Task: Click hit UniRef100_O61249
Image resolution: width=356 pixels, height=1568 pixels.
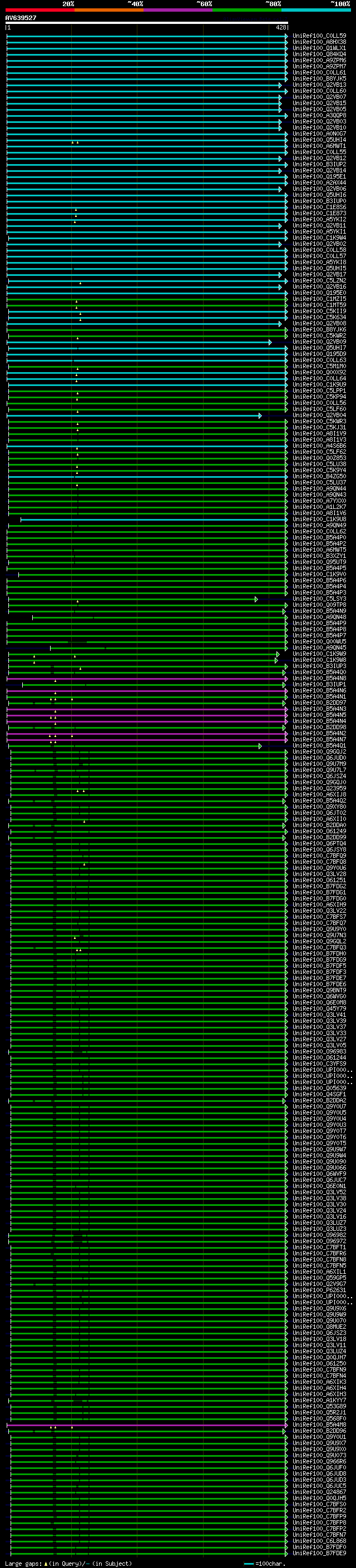Action: [x=319, y=832]
